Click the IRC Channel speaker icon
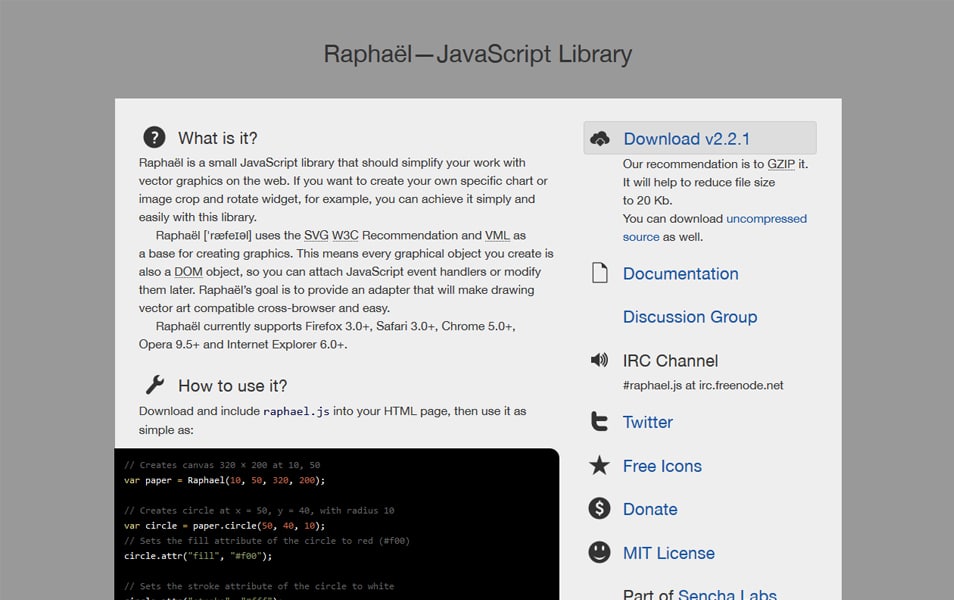Viewport: 954px width, 600px height. coord(599,360)
